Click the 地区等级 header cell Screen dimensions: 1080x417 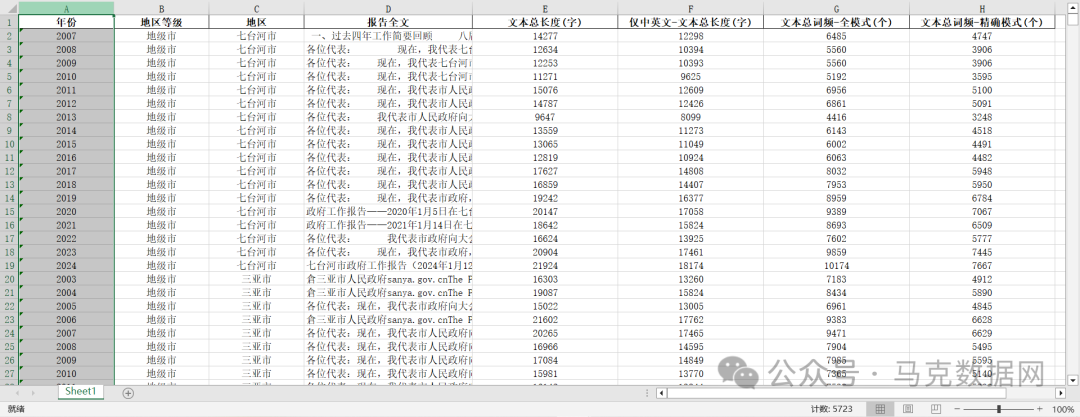point(161,22)
